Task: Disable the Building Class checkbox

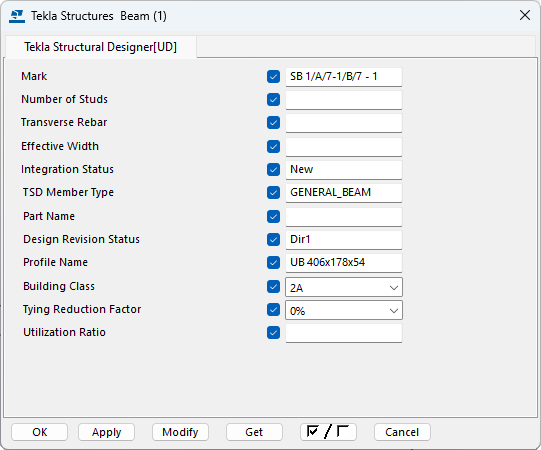Action: tap(273, 286)
